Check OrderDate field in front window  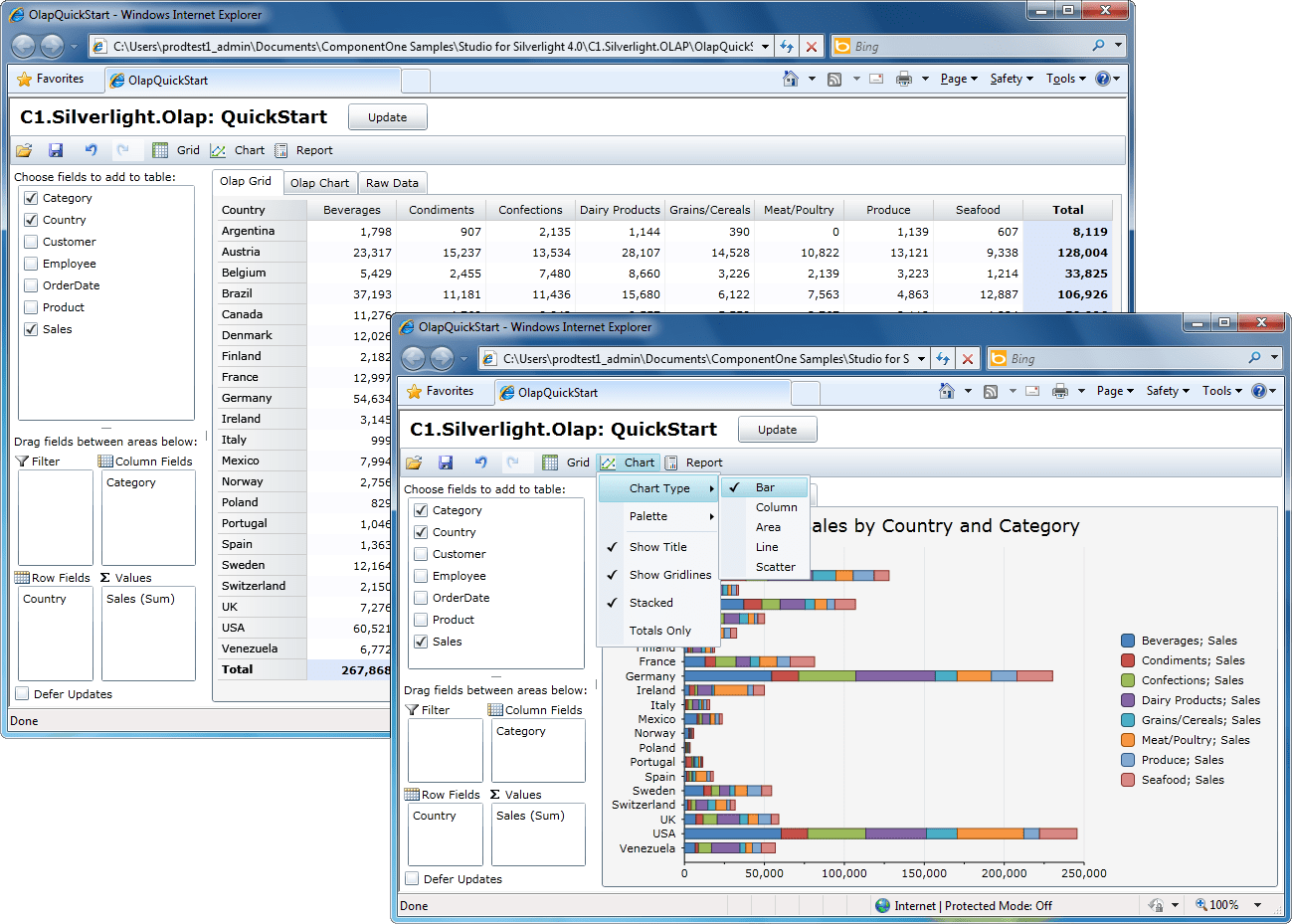[x=421, y=598]
